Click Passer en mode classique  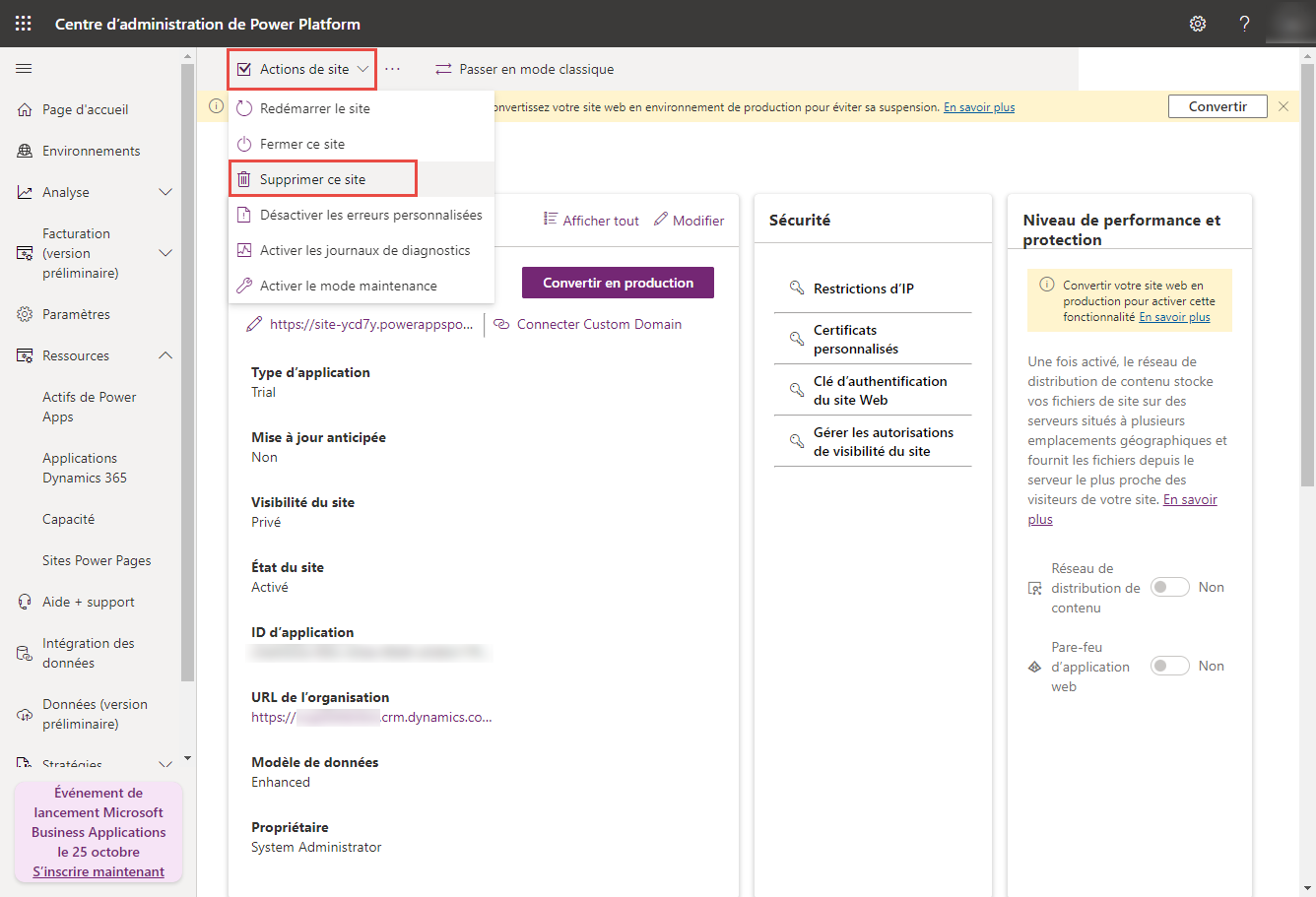(x=525, y=69)
